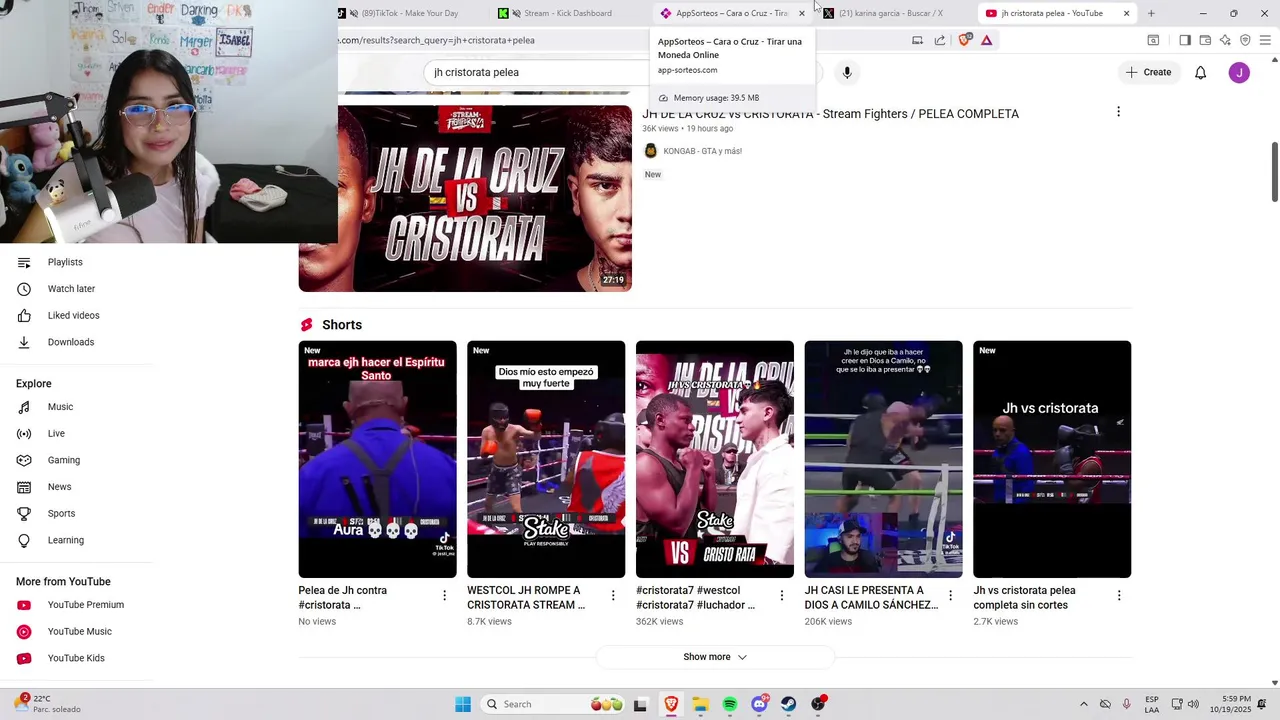Expand Shorts with Show more
Image resolution: width=1280 pixels, height=720 pixels.
point(715,657)
